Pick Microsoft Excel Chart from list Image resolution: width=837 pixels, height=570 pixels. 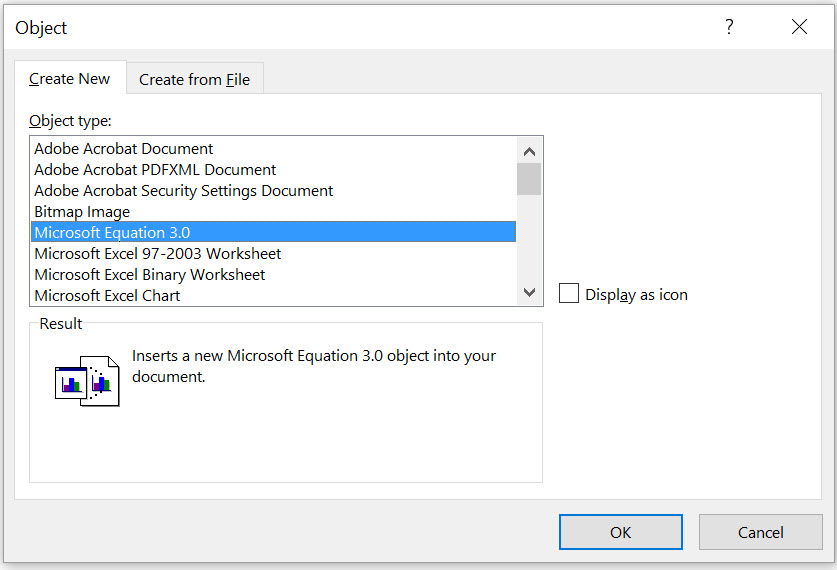click(x=273, y=295)
